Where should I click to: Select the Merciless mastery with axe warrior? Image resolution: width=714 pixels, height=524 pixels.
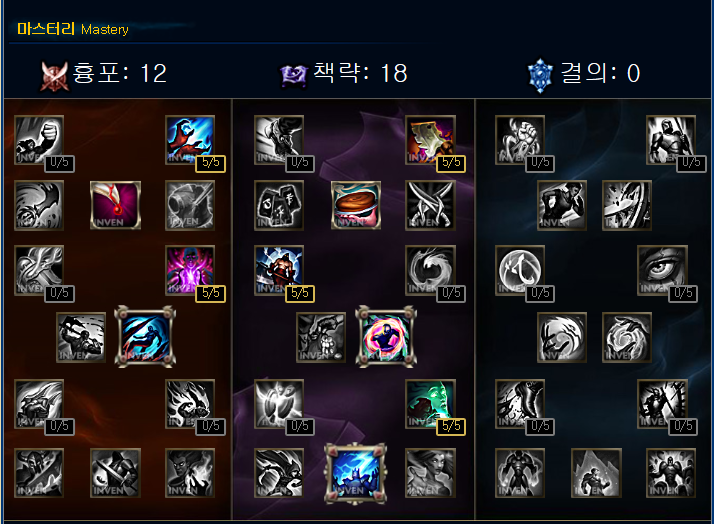[x=279, y=270]
